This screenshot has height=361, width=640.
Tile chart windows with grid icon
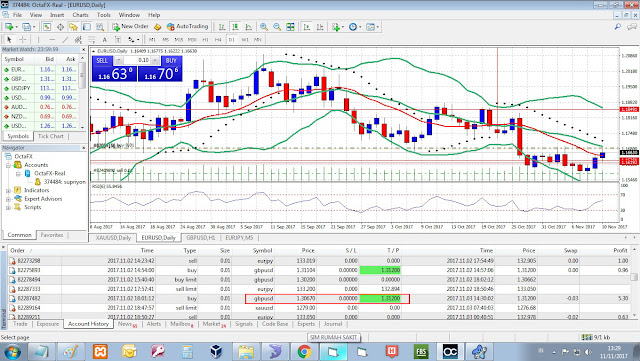point(290,27)
